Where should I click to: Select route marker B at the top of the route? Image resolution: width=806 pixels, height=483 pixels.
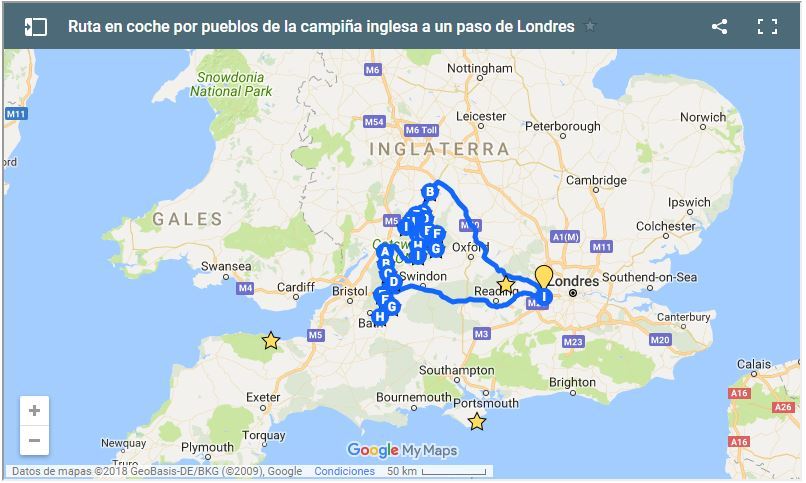pos(430,193)
